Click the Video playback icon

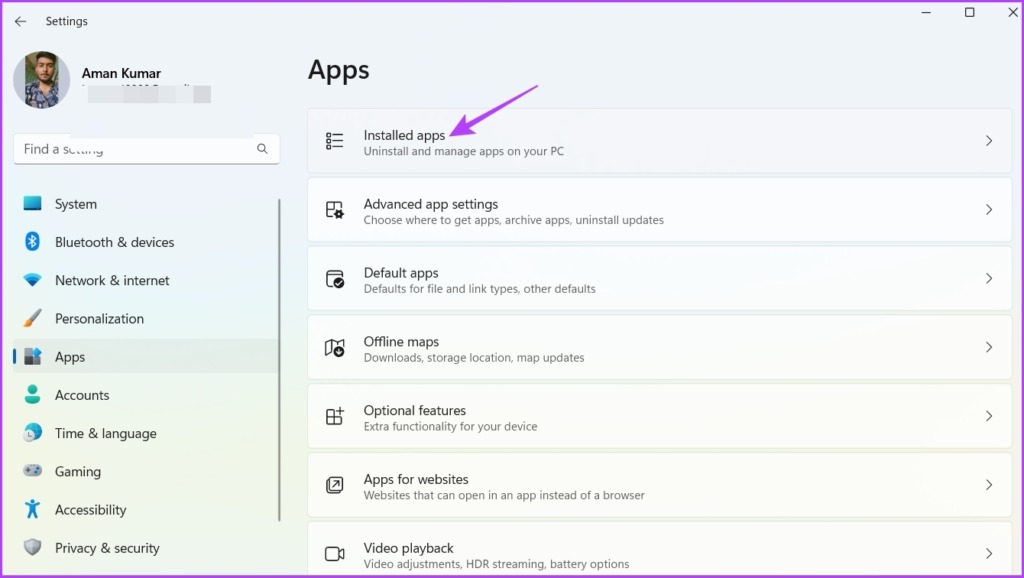point(333,553)
